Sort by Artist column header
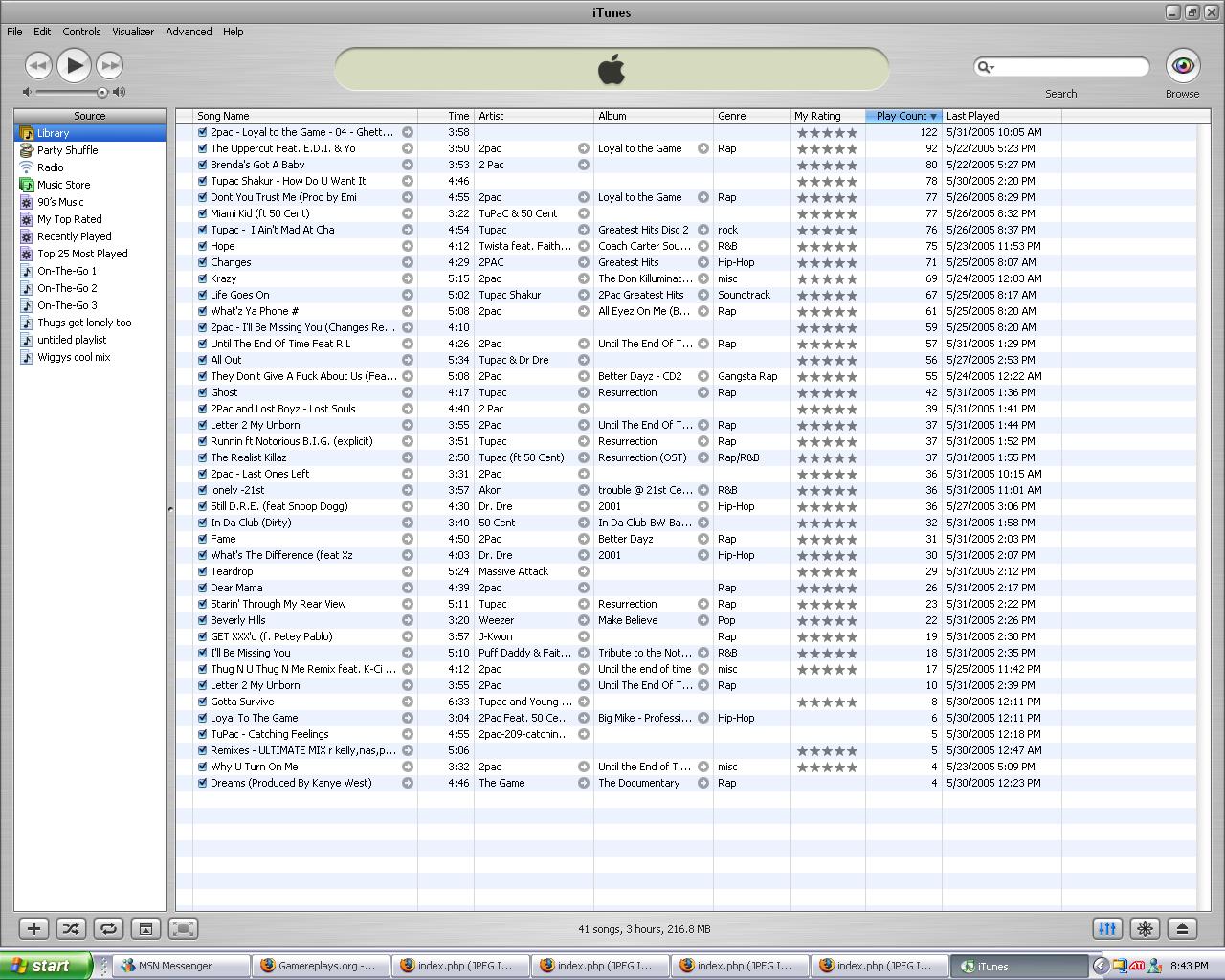 coord(534,116)
